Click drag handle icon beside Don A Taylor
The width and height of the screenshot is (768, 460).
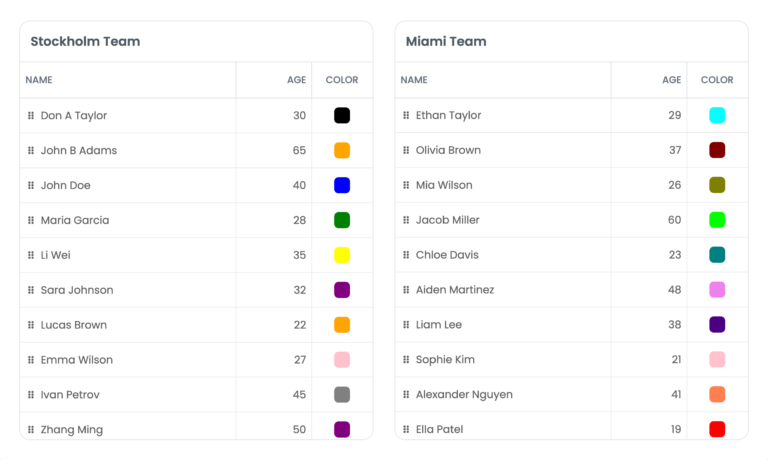pyautogui.click(x=31, y=116)
